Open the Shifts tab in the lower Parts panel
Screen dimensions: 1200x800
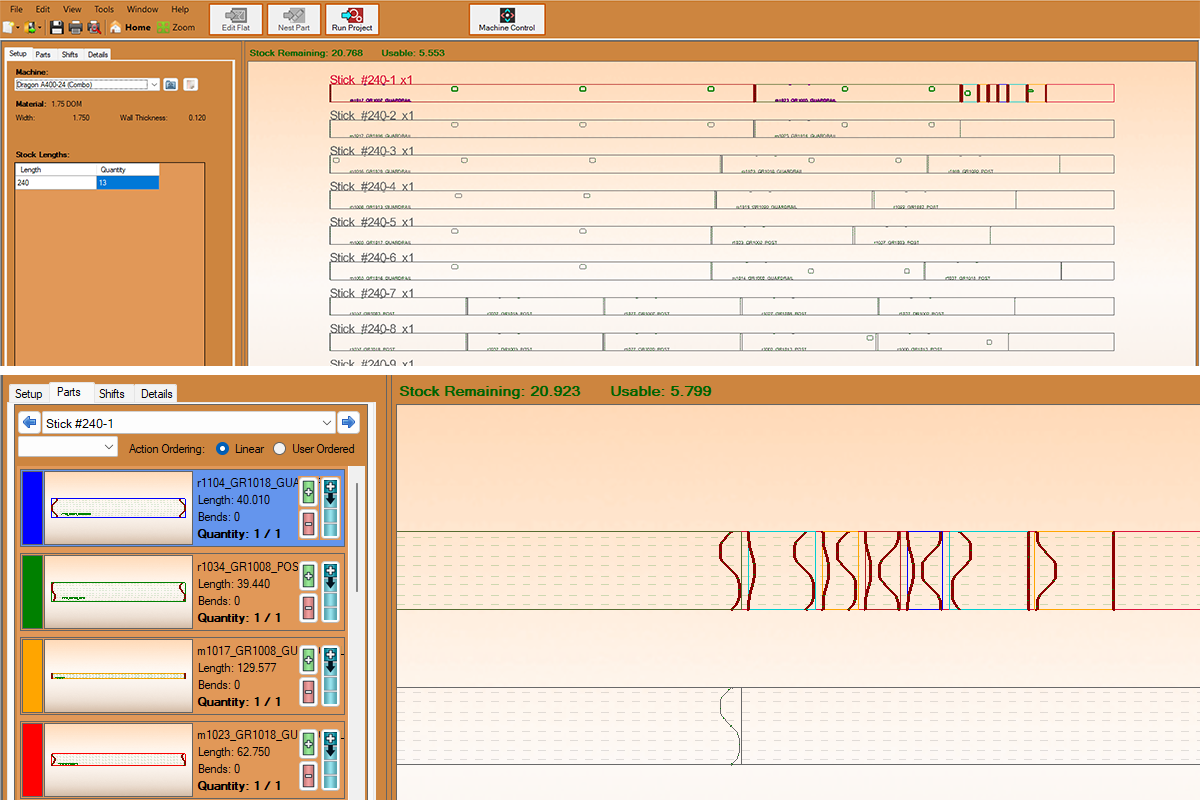tap(112, 394)
